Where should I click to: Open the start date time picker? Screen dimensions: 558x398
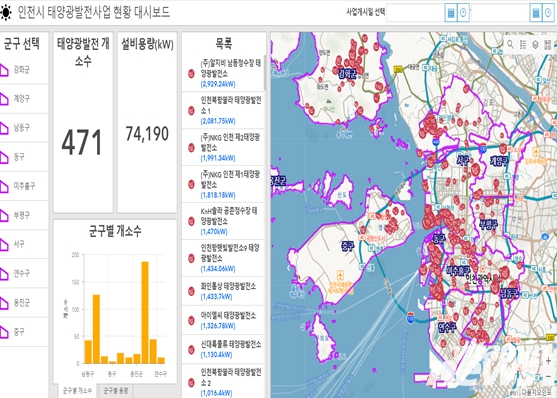click(463, 13)
